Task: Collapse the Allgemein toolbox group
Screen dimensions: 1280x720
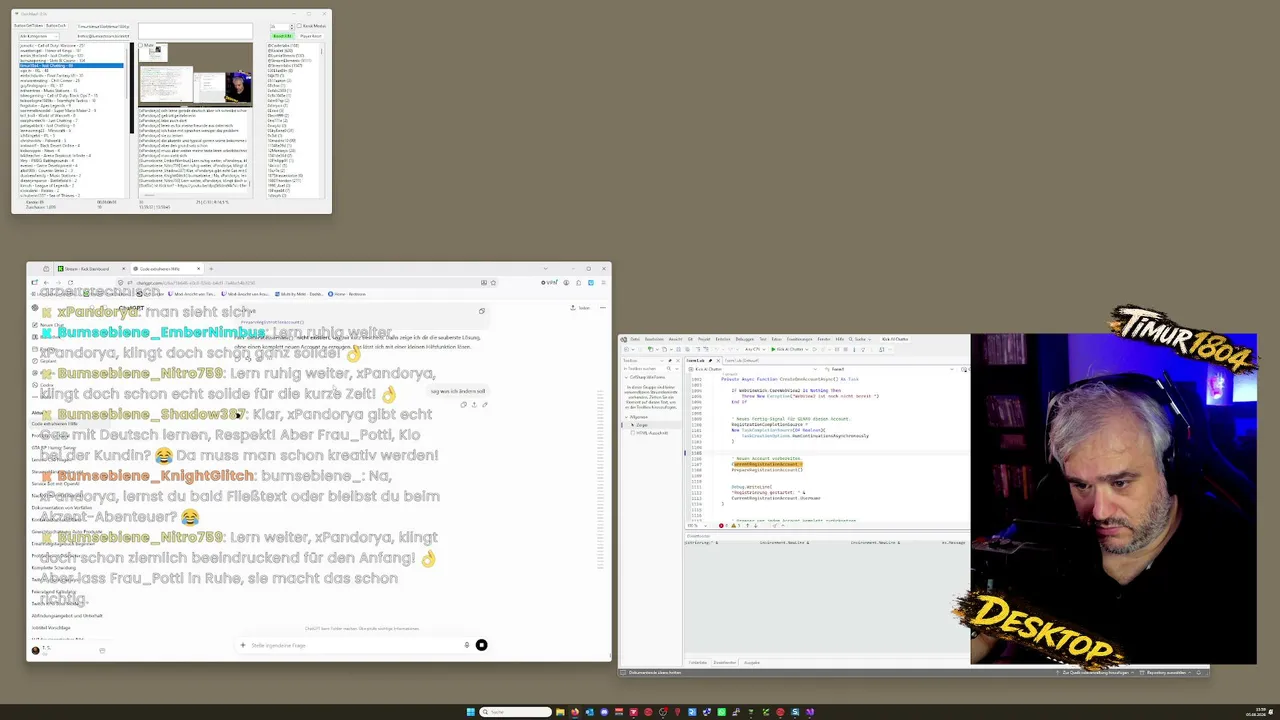Action: point(628,417)
